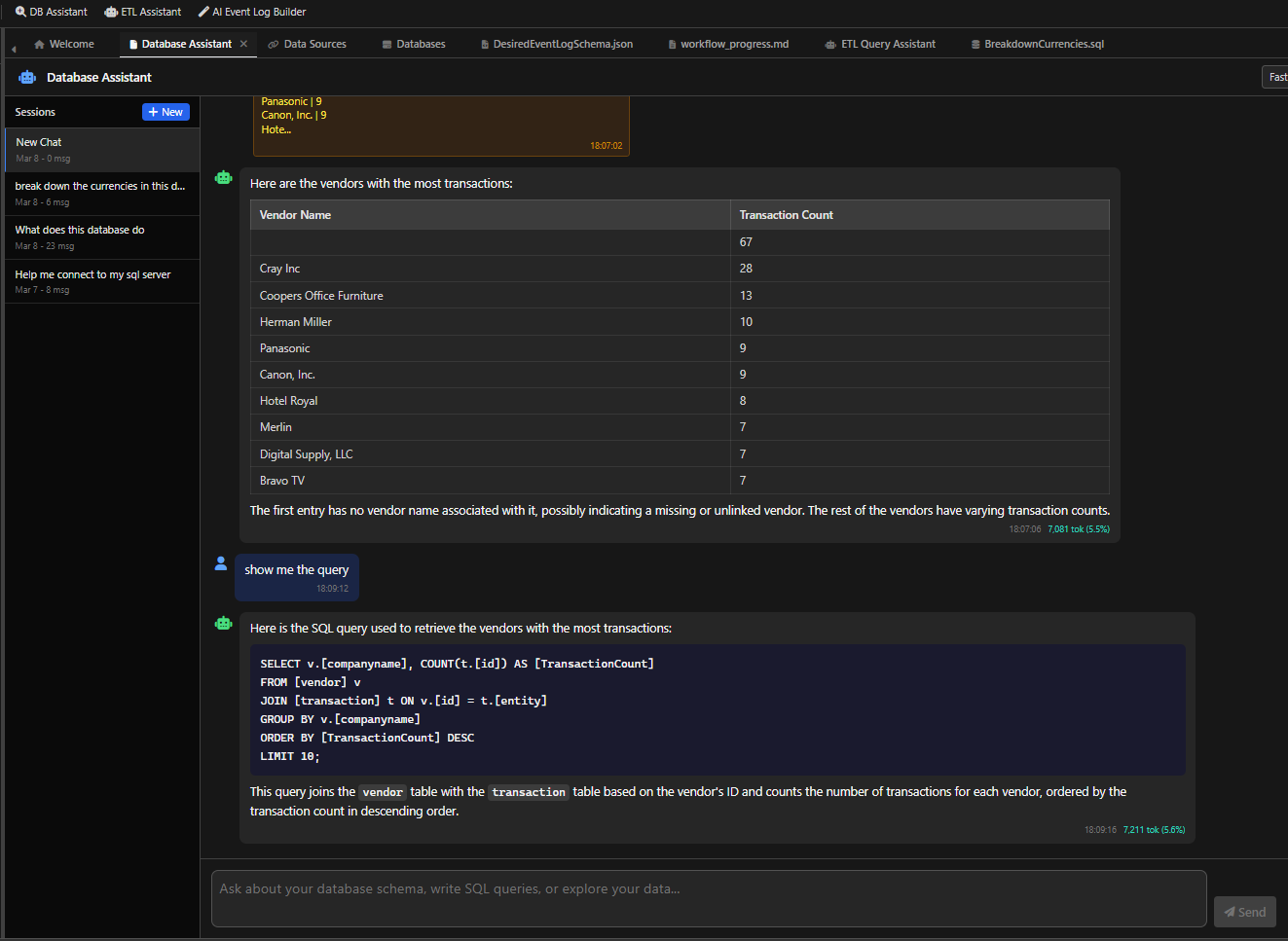Open the ETL Query Assistant tab

880,44
